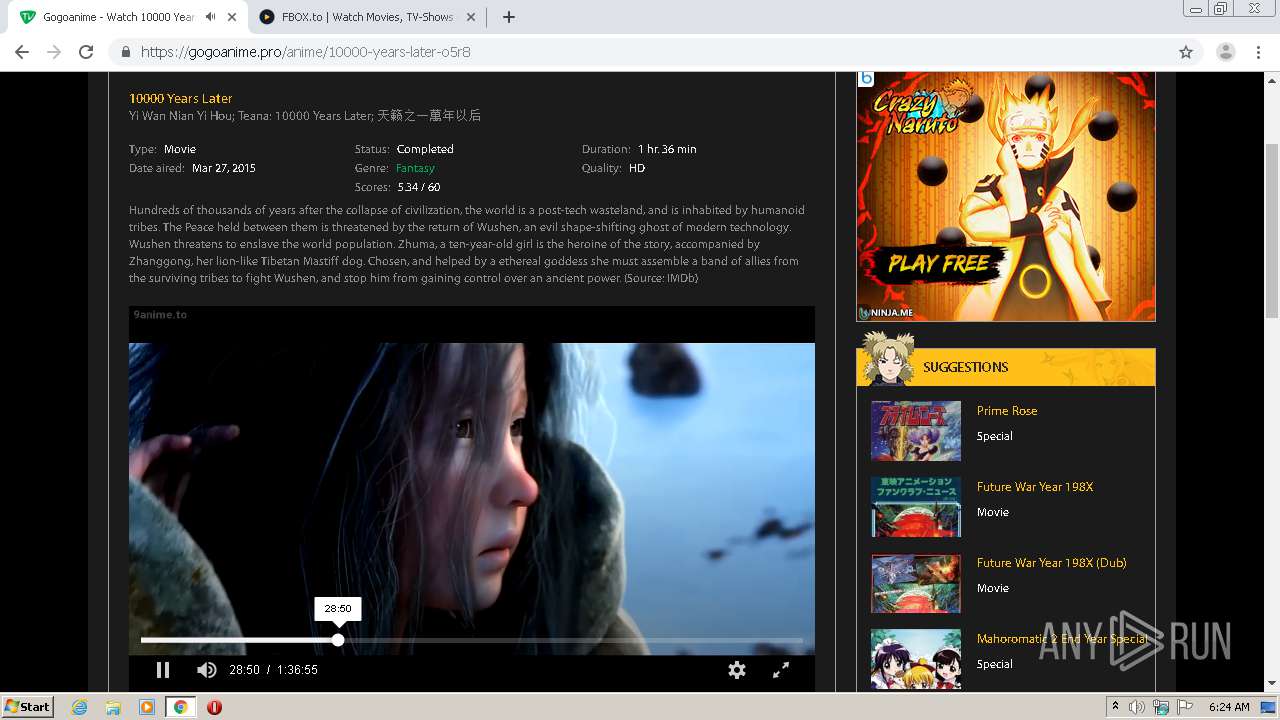
Task: Open Mahoromatic 2 End Year Special link
Action: click(1062, 639)
